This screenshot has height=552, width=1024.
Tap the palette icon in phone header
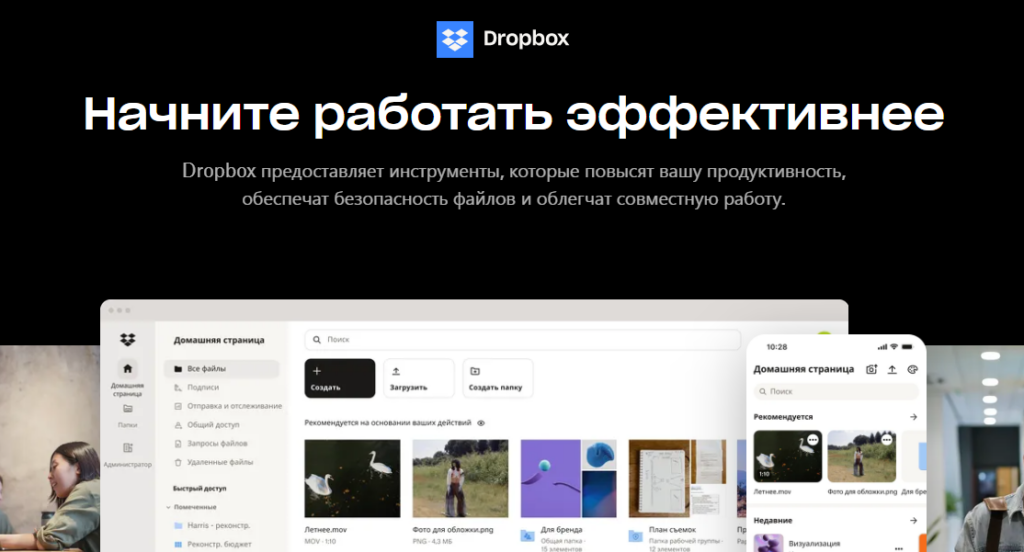tap(913, 370)
